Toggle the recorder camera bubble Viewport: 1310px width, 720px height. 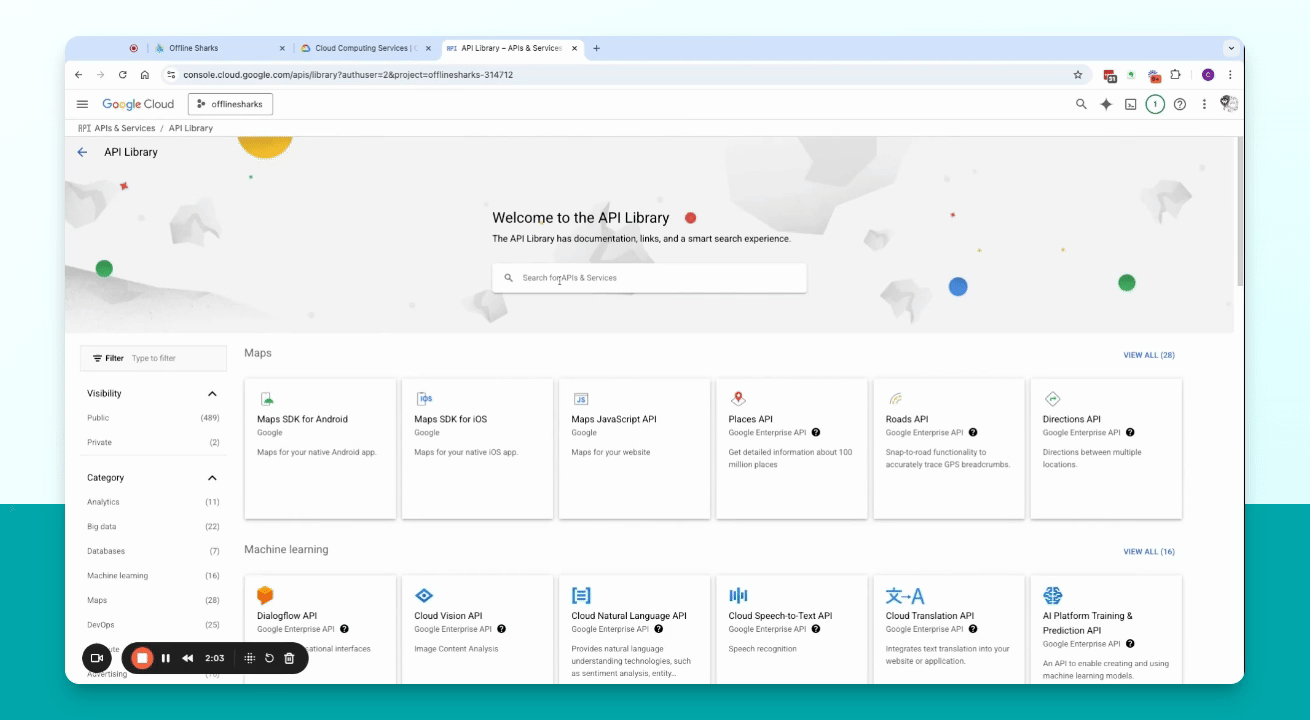click(x=97, y=658)
